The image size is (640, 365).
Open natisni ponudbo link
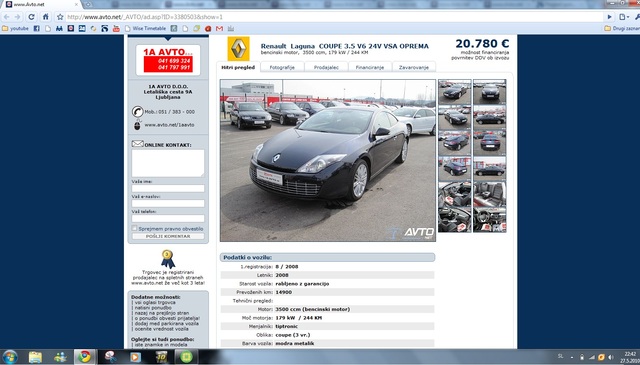coord(153,308)
